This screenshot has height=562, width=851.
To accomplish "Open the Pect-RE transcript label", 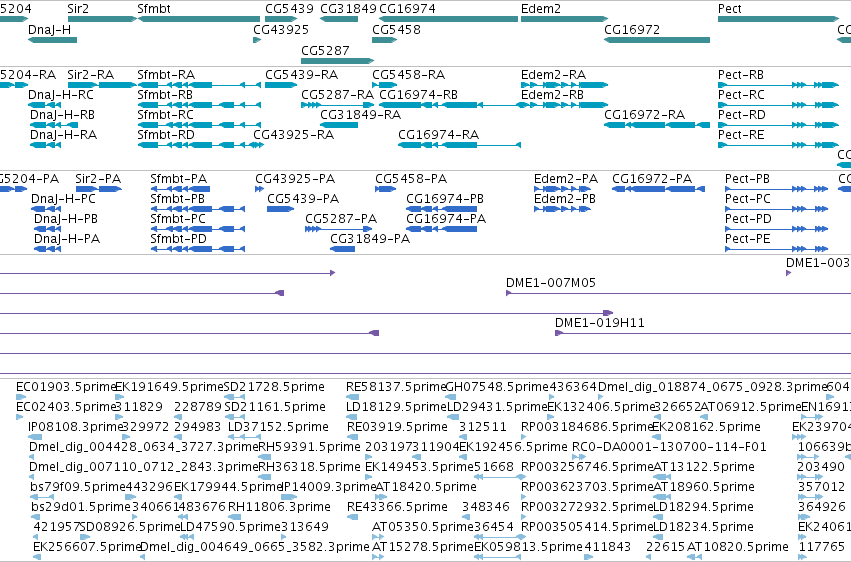I will click(x=741, y=135).
